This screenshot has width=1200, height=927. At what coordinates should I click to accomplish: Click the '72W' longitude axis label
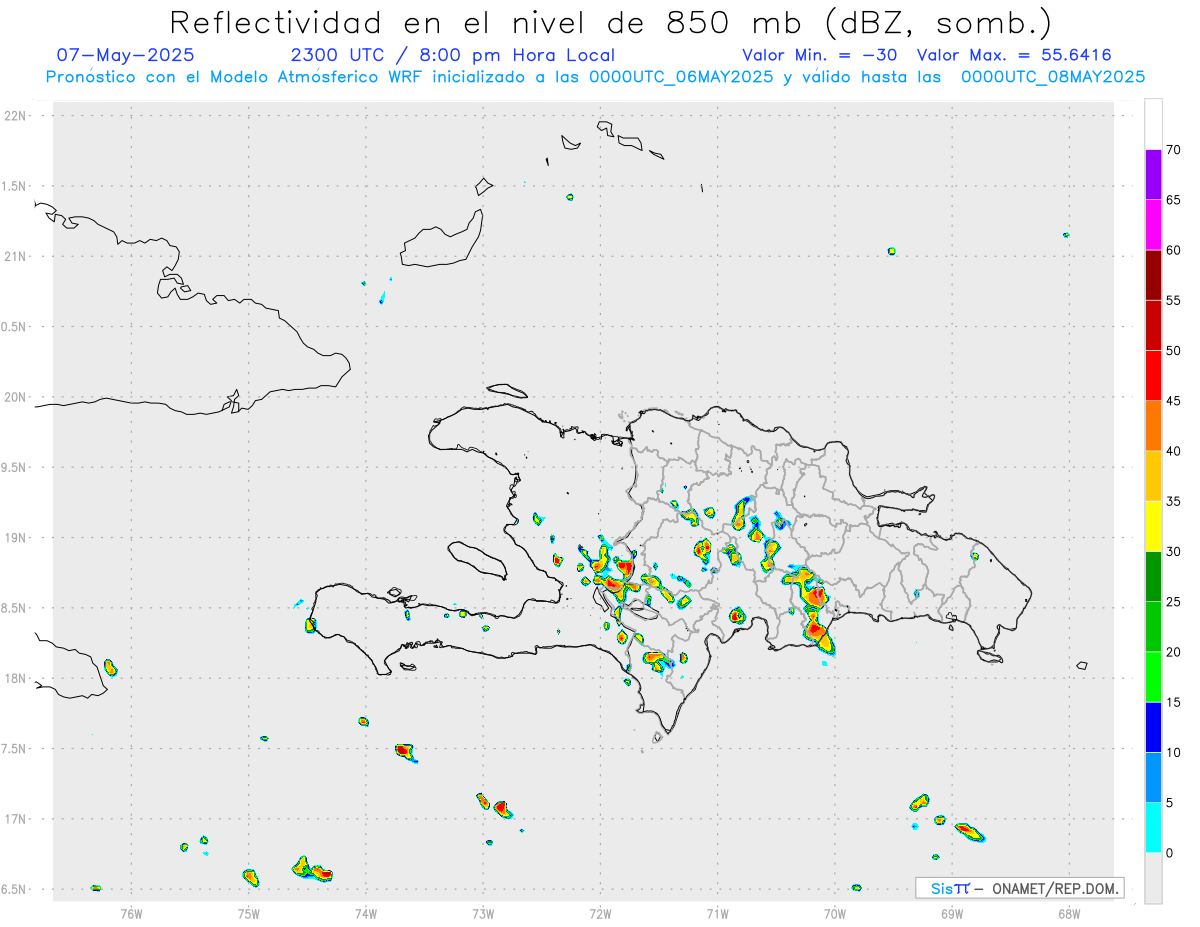(600, 912)
